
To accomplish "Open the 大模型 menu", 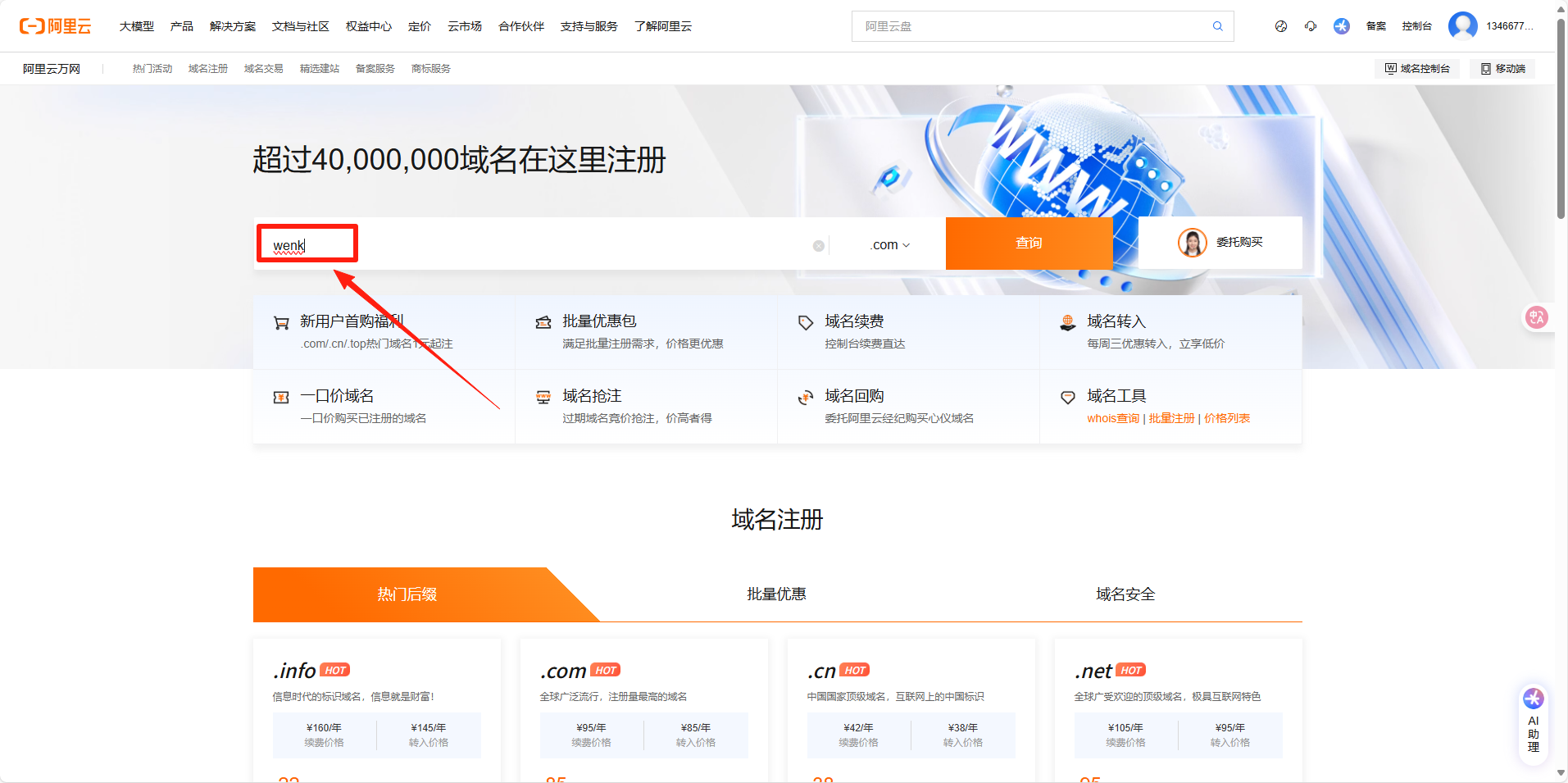I will click(x=137, y=26).
